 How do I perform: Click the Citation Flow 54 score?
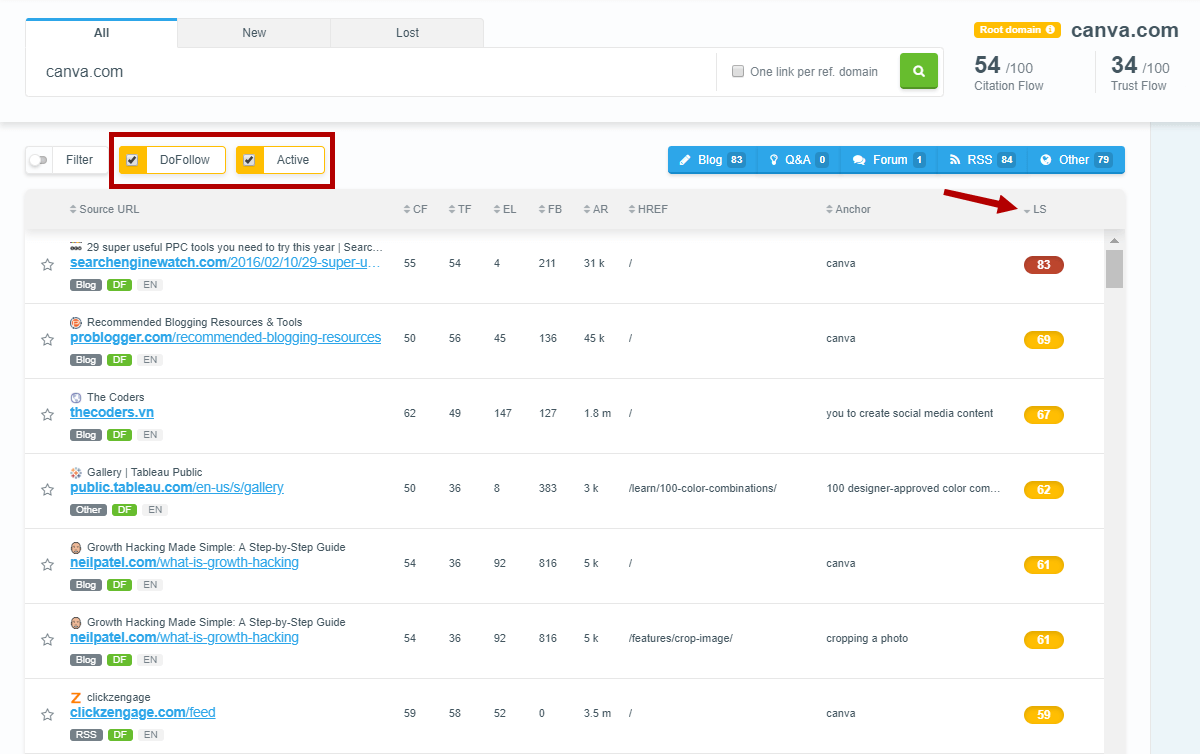pos(987,66)
